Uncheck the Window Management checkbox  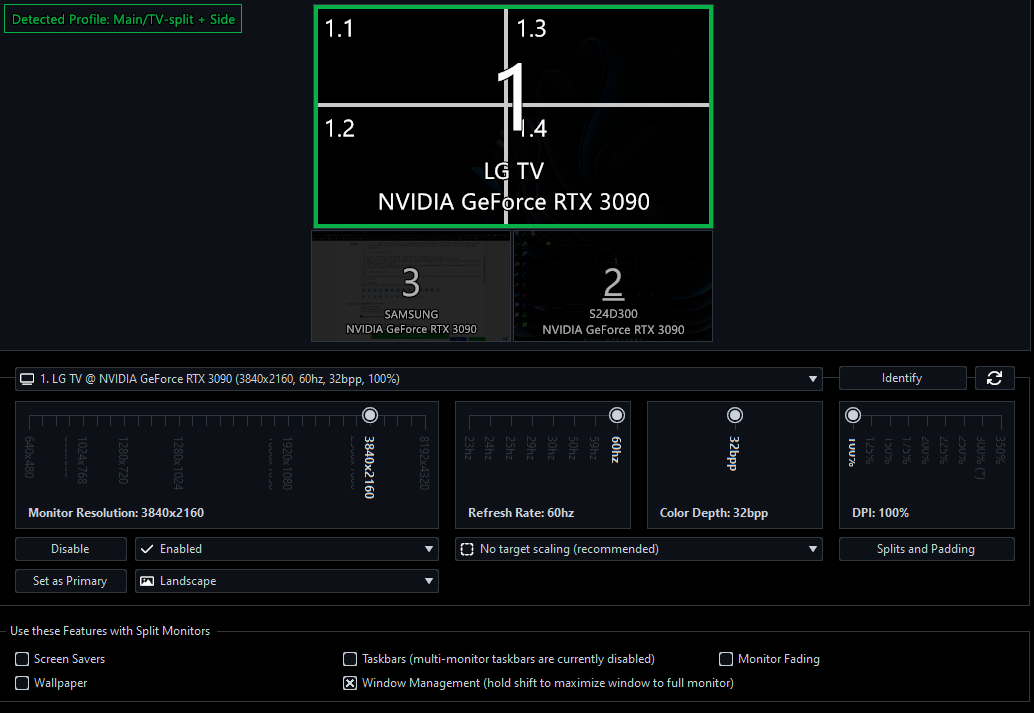point(350,683)
